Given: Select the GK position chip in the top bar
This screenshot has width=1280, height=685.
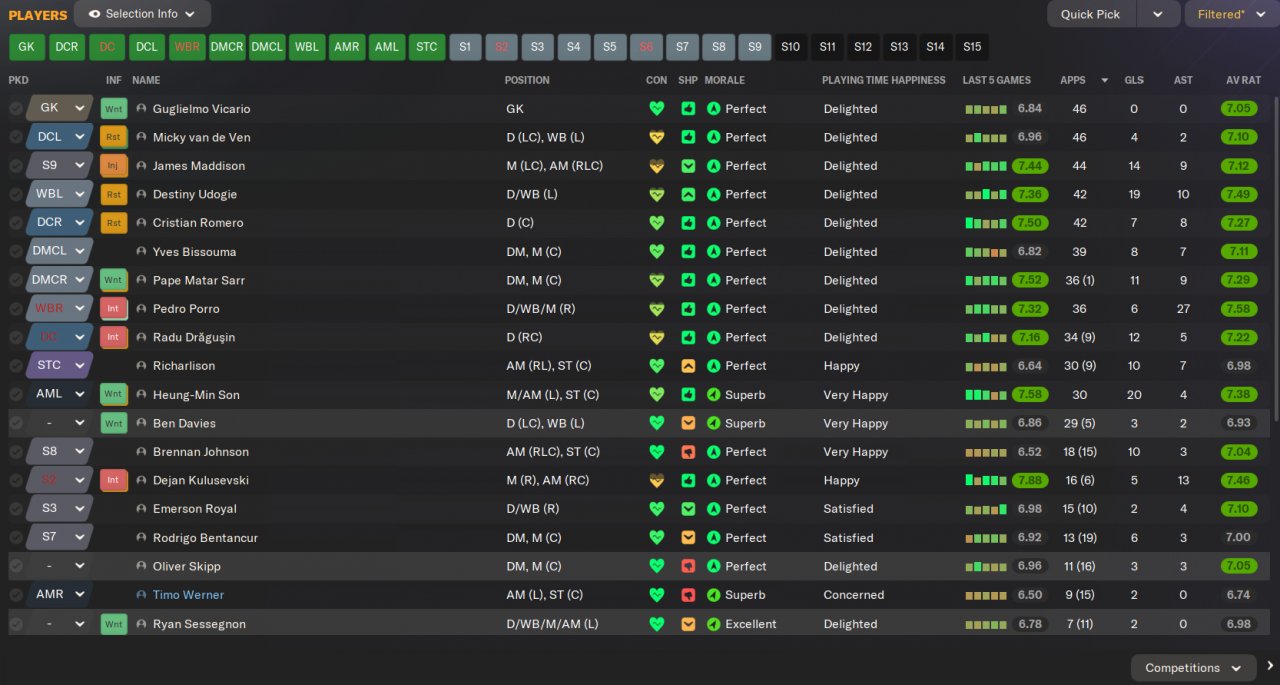Looking at the screenshot, I should tap(26, 47).
